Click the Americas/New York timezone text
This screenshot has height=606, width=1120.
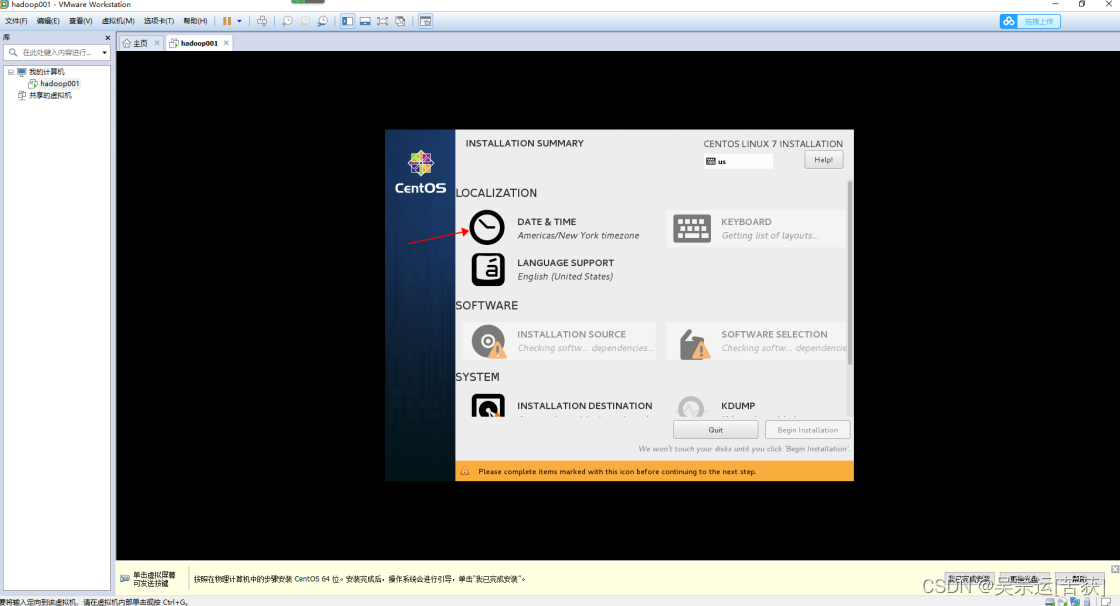pos(578,236)
